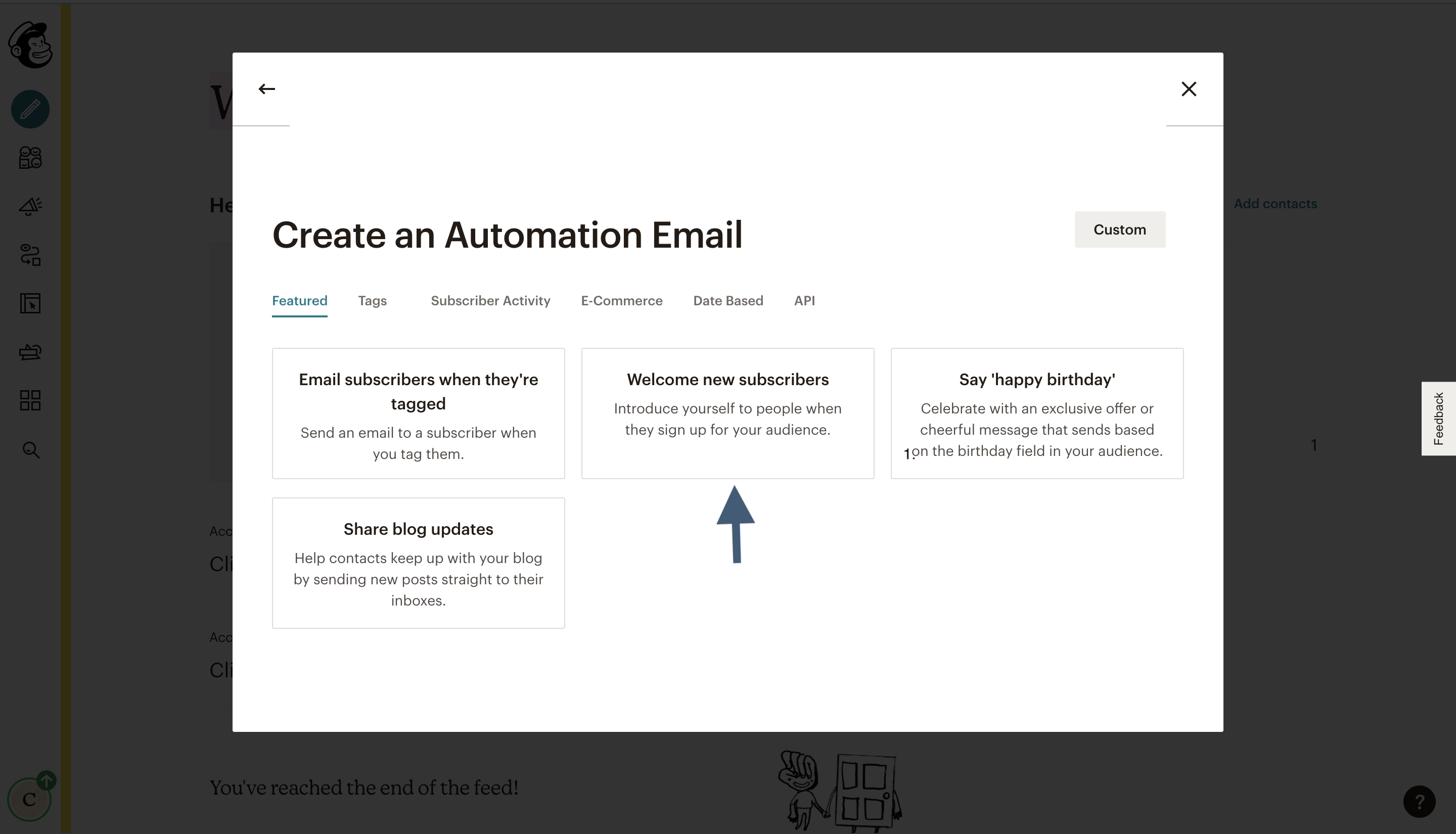Click the Create an Automation Email heading

tap(507, 235)
